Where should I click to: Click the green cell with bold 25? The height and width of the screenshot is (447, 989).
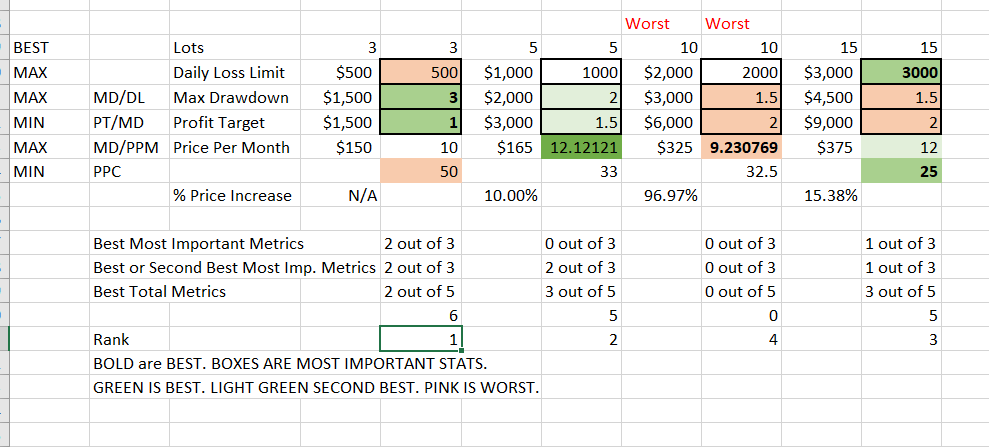901,171
